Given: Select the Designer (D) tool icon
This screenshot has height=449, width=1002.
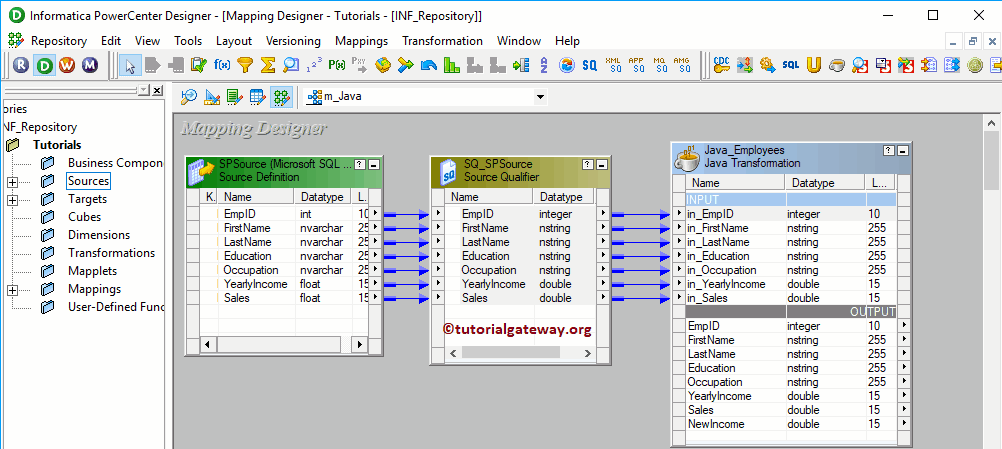Looking at the screenshot, I should coord(44,65).
